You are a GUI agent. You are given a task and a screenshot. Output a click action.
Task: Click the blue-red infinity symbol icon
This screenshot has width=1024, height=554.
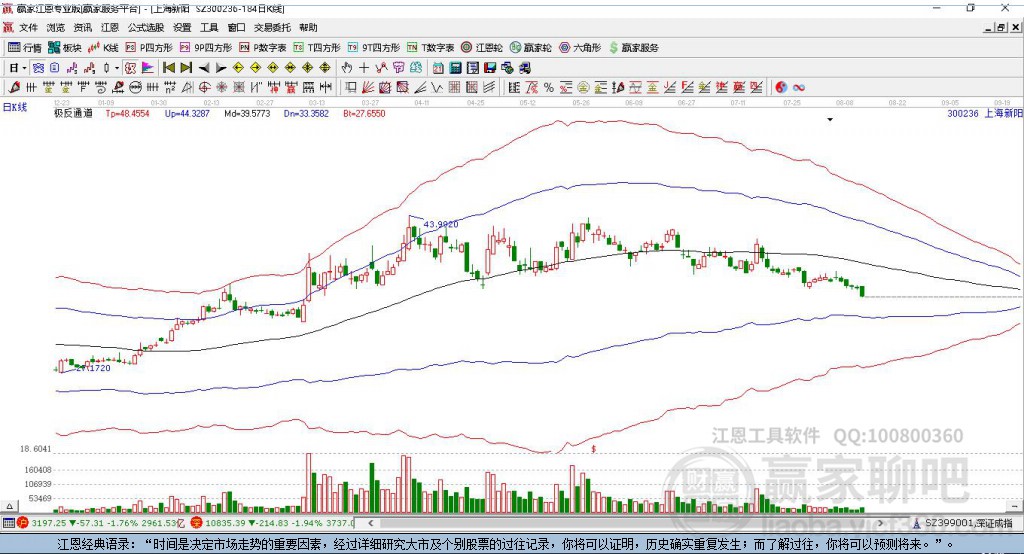[799, 87]
